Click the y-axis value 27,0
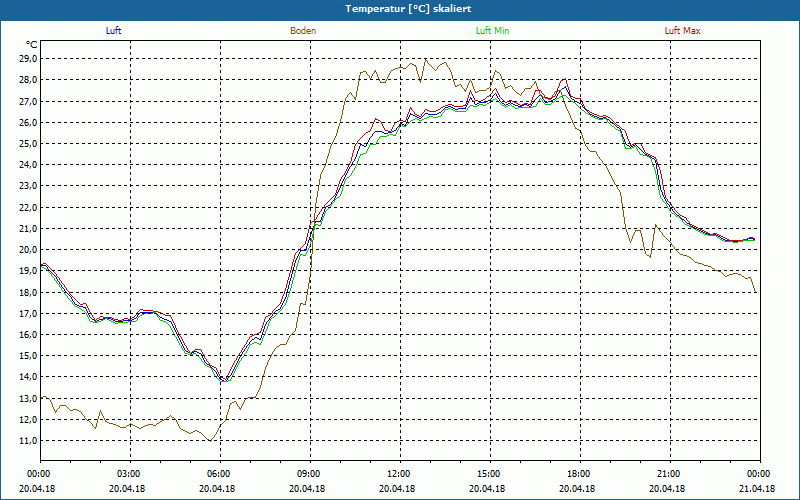Viewport: 800px width, 500px height. coord(29,101)
